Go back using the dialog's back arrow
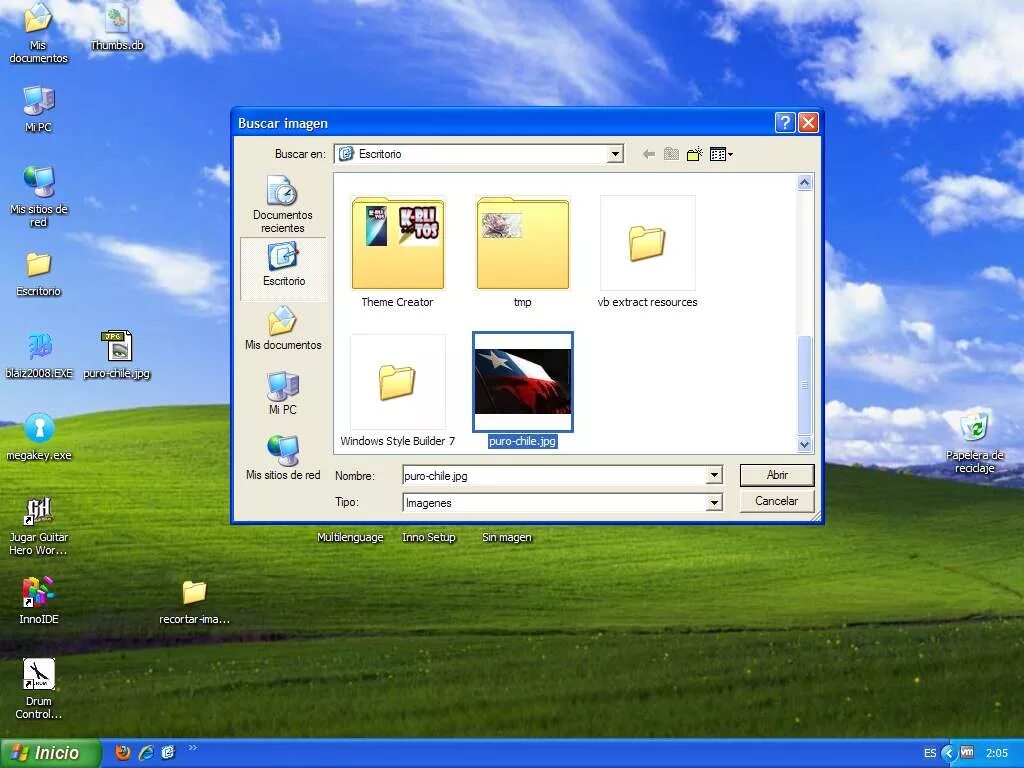This screenshot has width=1024, height=768. click(648, 154)
